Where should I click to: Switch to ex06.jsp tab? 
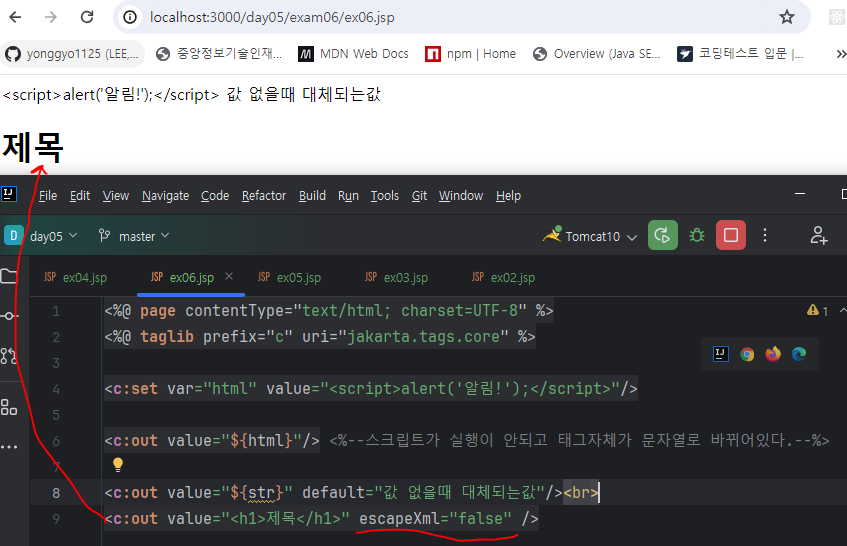tap(183, 278)
